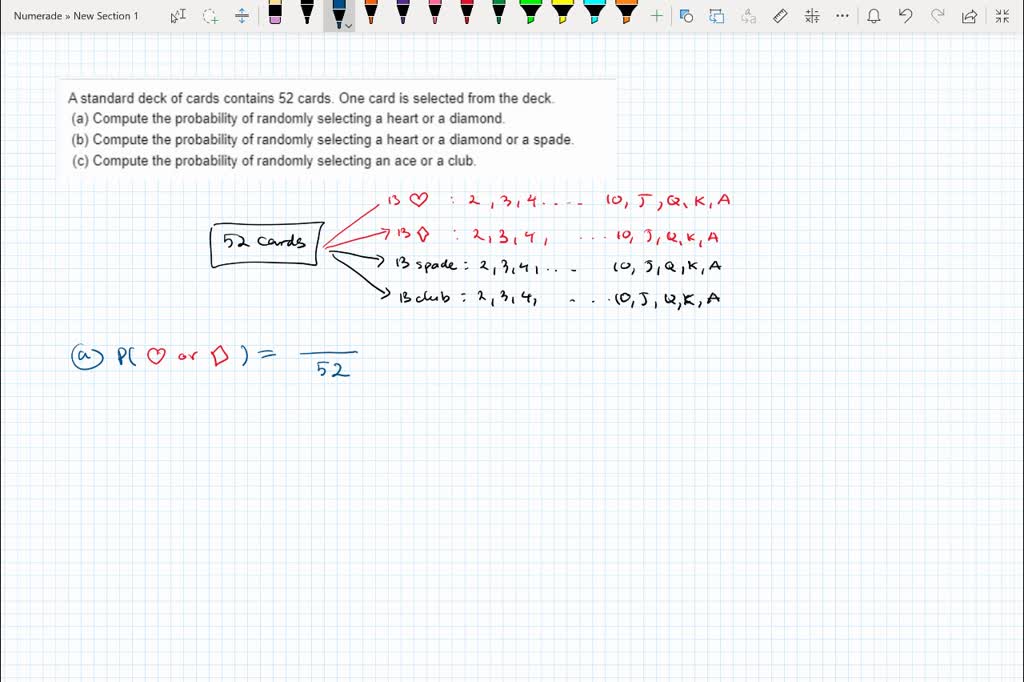
Task: Click part (c) ace or club text
Action: (274, 160)
